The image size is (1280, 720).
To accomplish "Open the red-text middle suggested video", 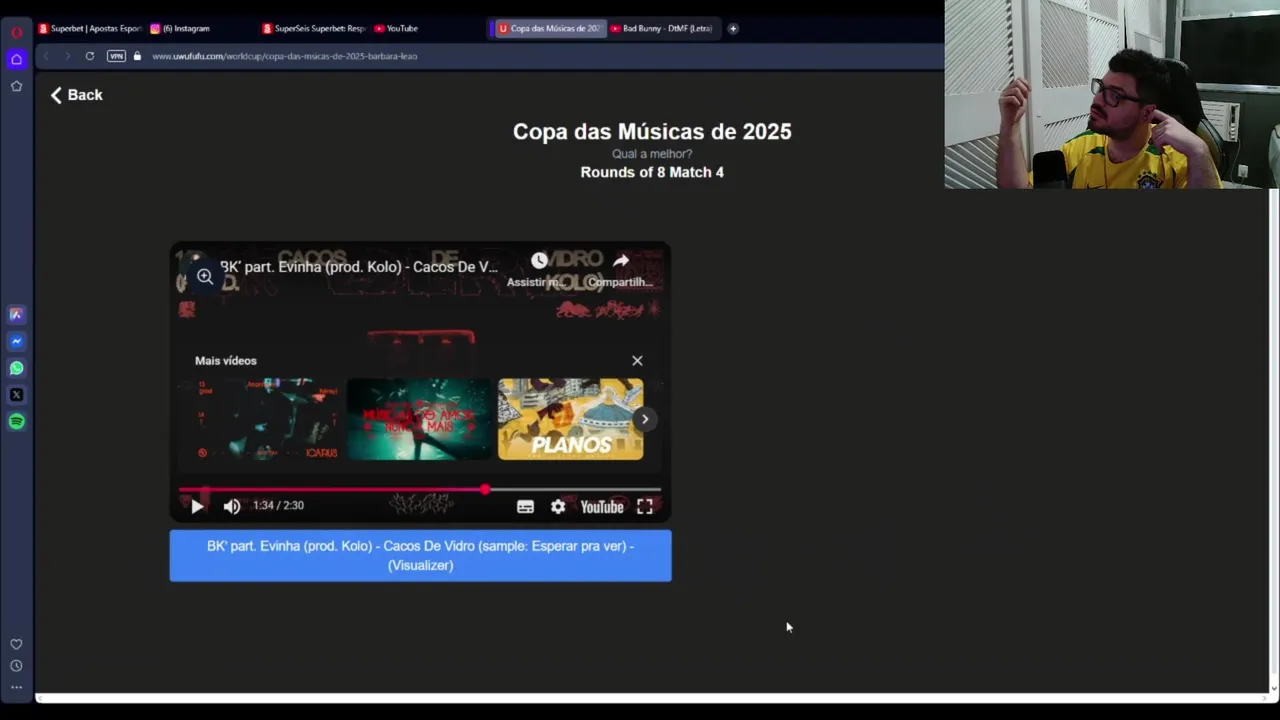I will tap(419, 419).
